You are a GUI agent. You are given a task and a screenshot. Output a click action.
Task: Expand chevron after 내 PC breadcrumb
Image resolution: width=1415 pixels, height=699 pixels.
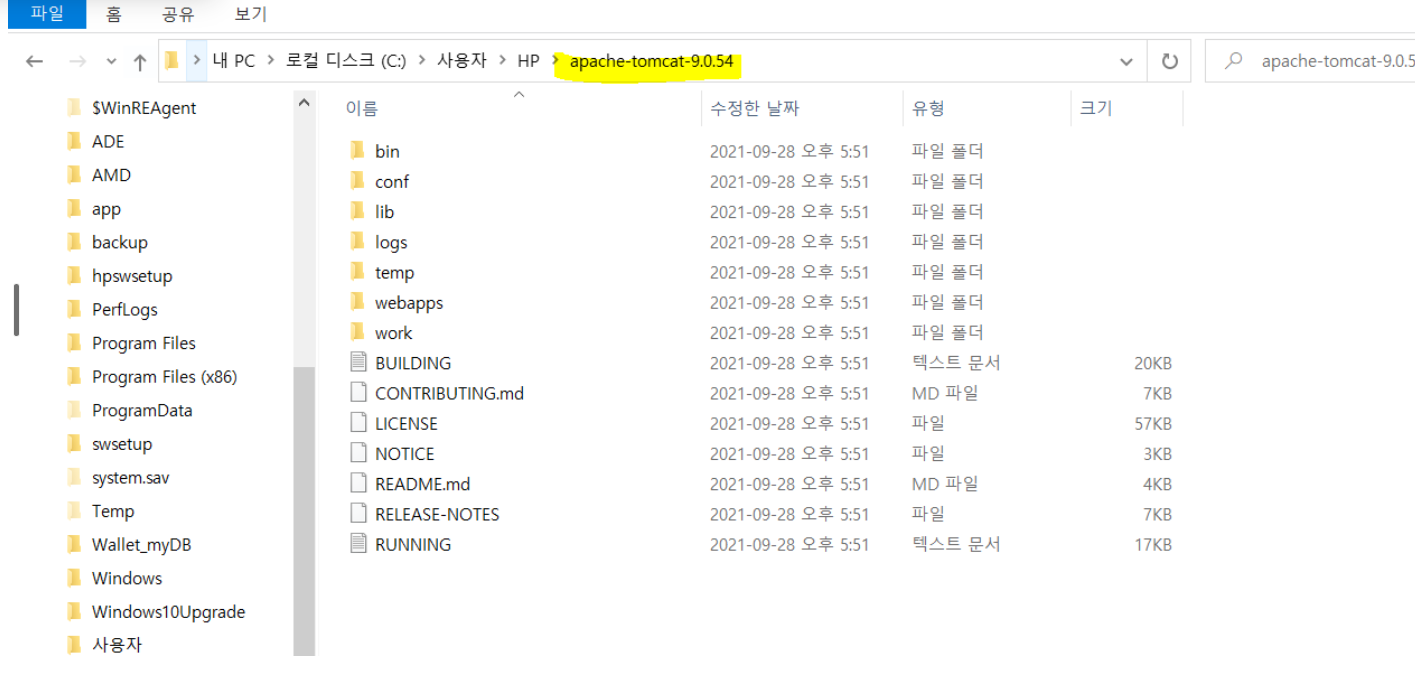[271, 61]
